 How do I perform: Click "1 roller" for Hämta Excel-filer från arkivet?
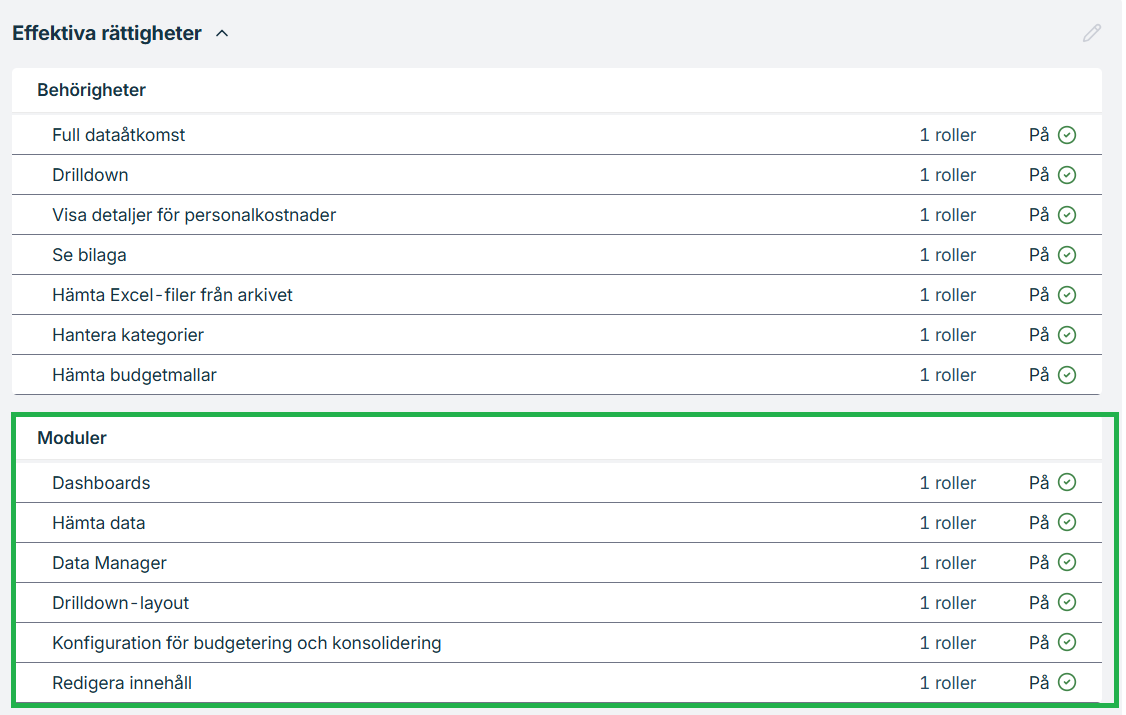tap(947, 295)
